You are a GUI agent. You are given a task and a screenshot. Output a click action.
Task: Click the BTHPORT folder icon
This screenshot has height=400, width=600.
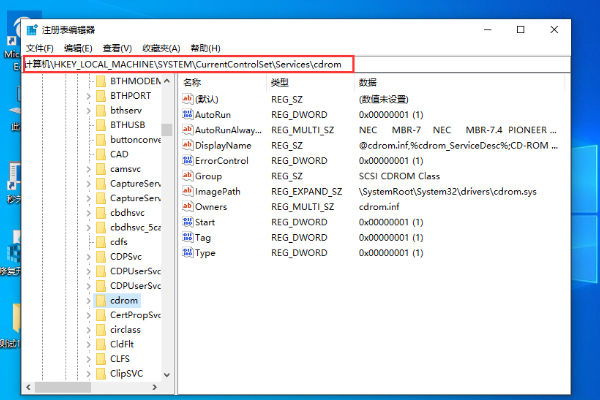coord(101,96)
